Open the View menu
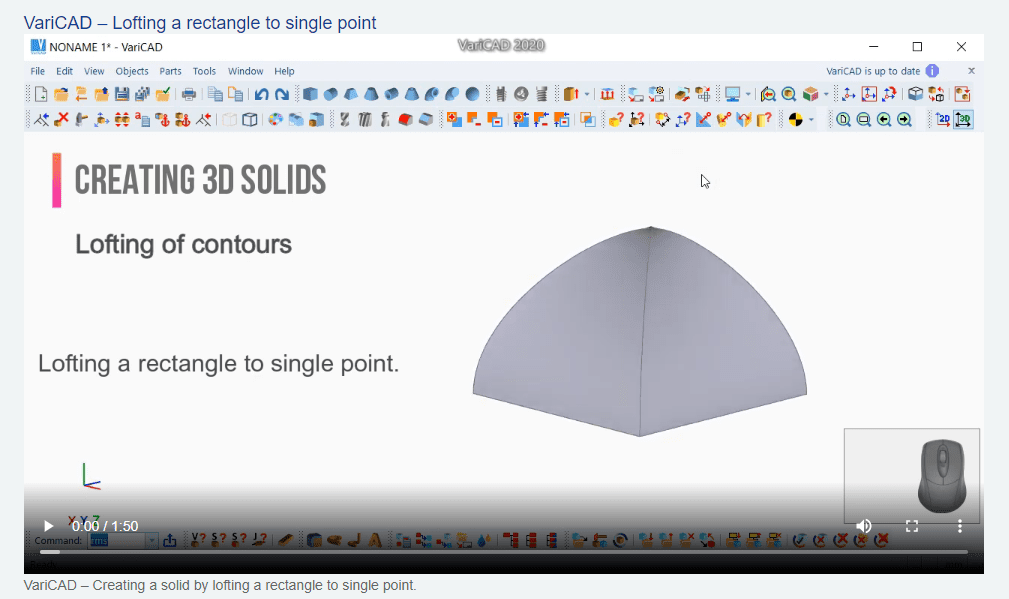 (x=94, y=71)
